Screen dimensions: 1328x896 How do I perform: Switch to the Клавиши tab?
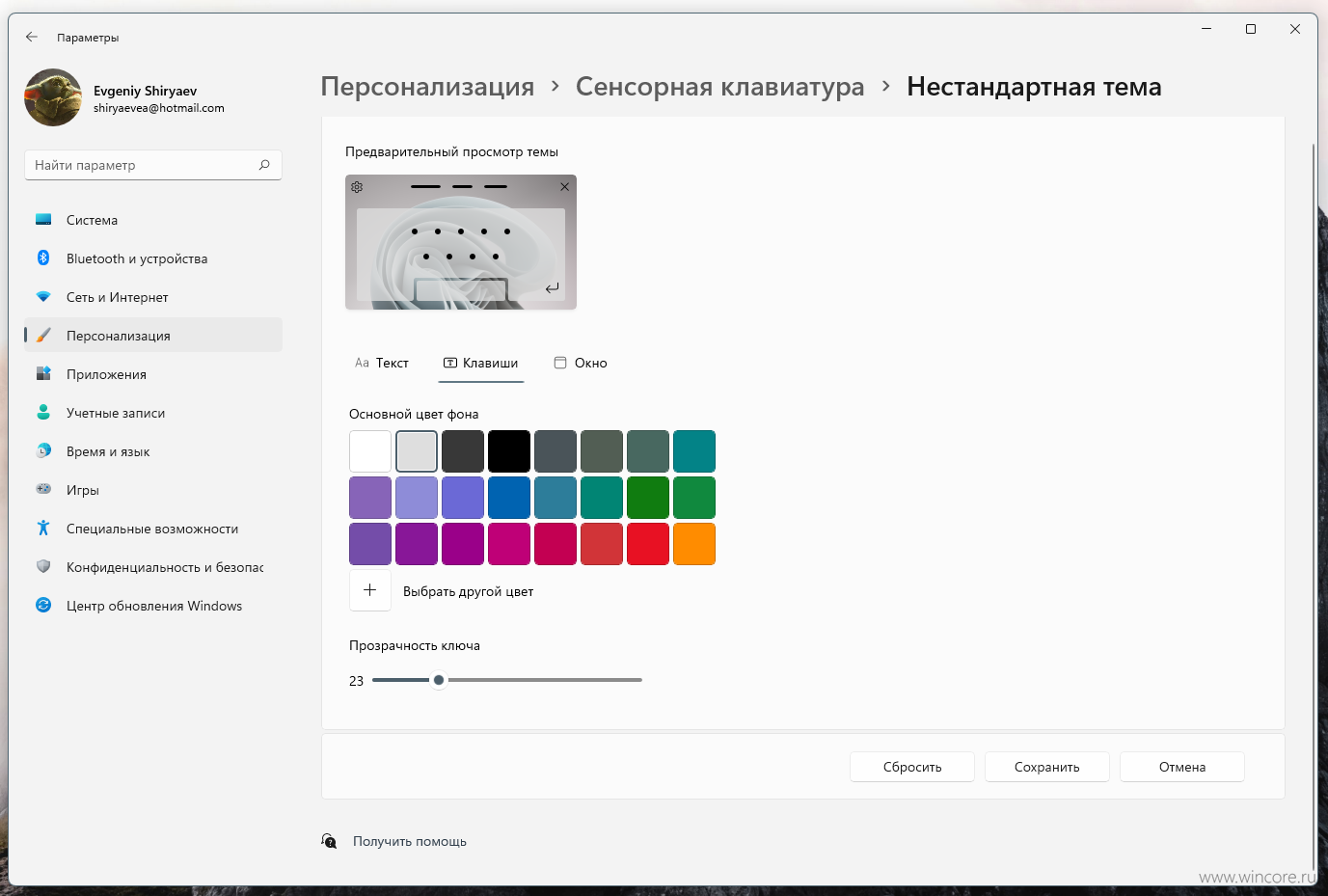pyautogui.click(x=480, y=363)
